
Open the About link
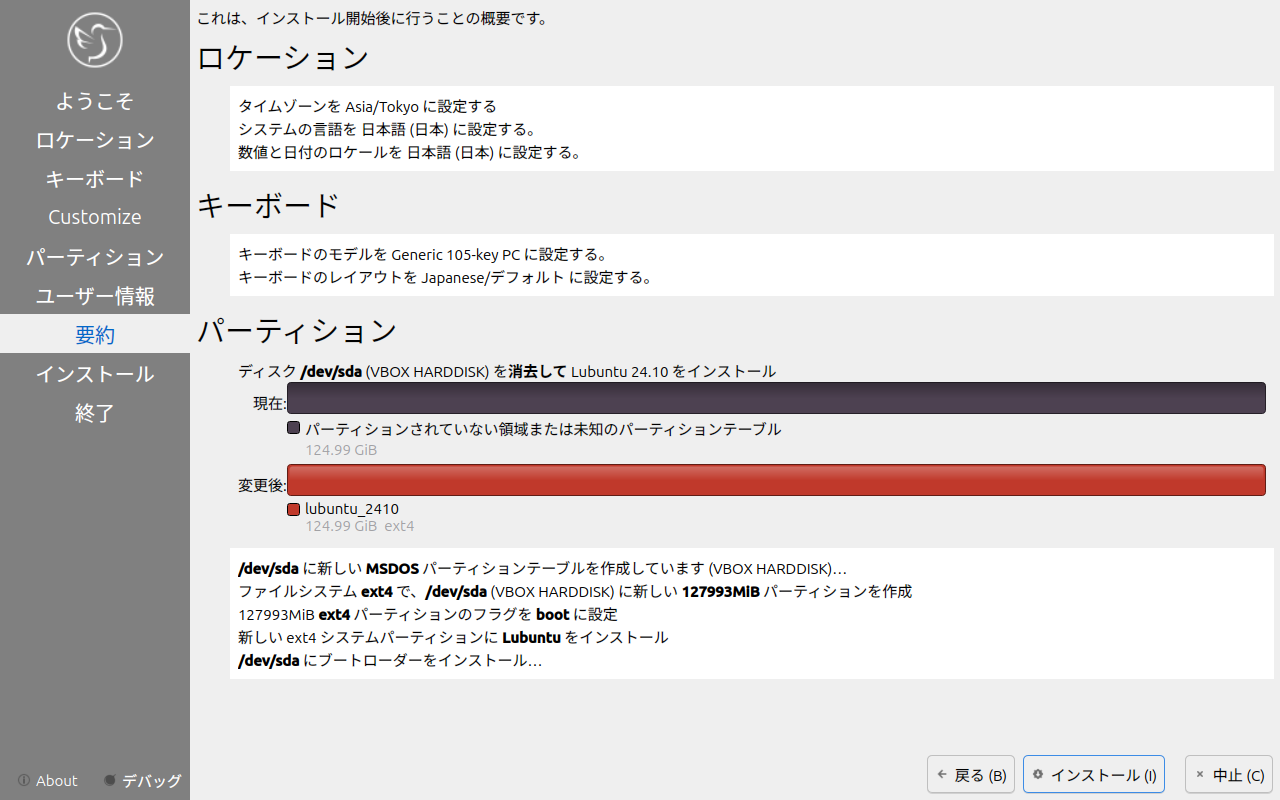tap(48, 780)
